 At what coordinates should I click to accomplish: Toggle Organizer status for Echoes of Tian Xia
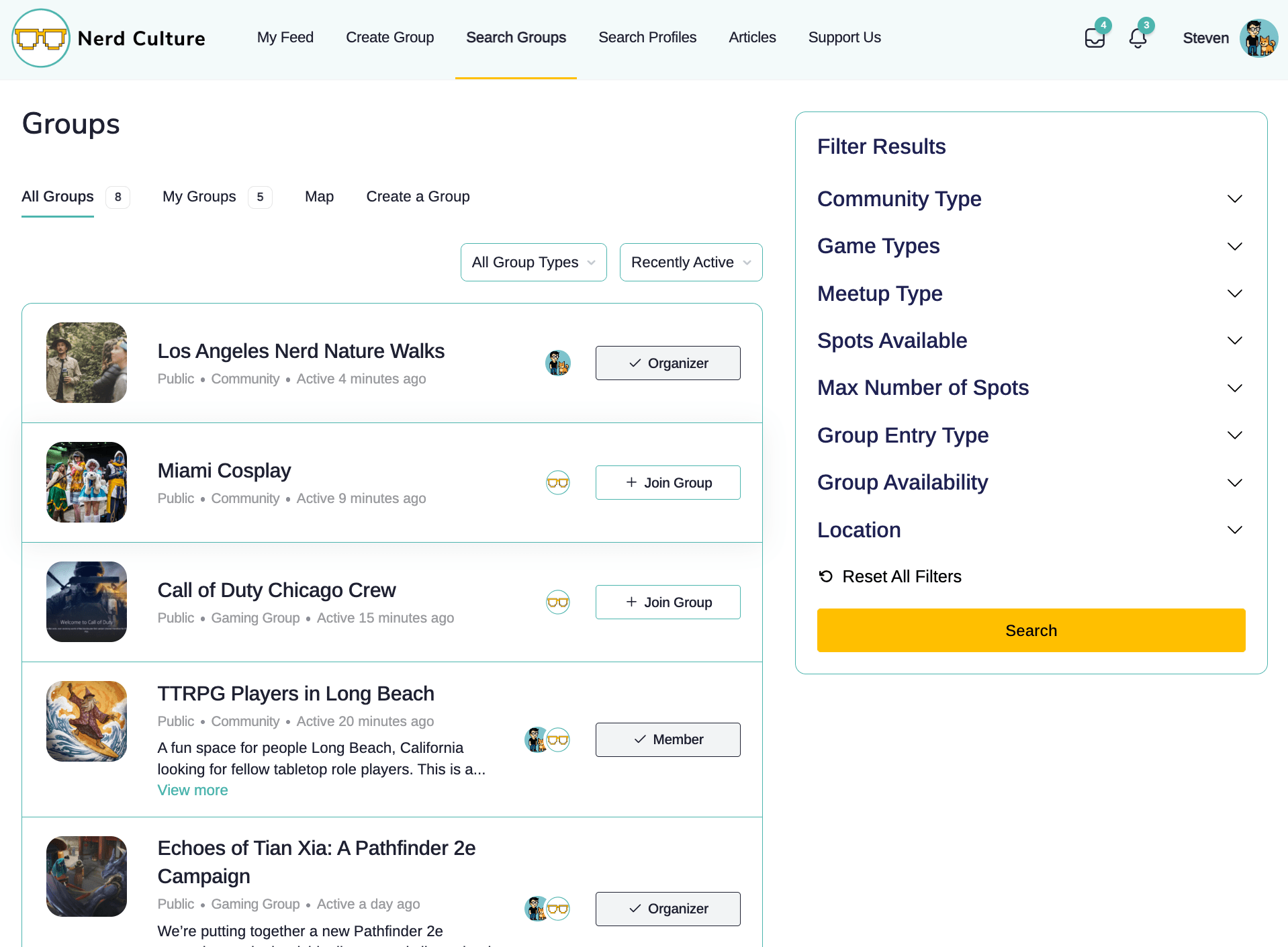(668, 909)
